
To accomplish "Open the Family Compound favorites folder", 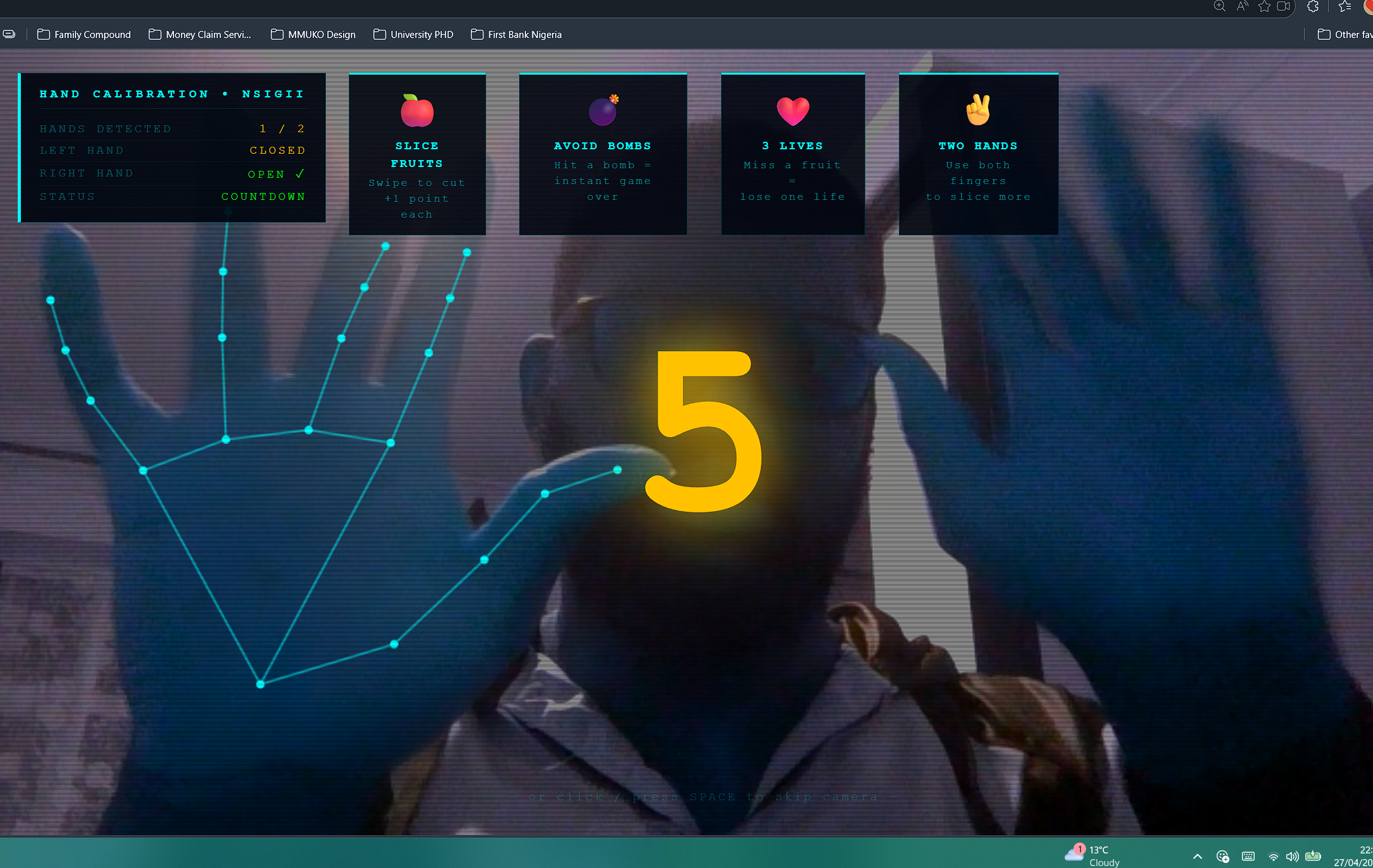I will [84, 35].
